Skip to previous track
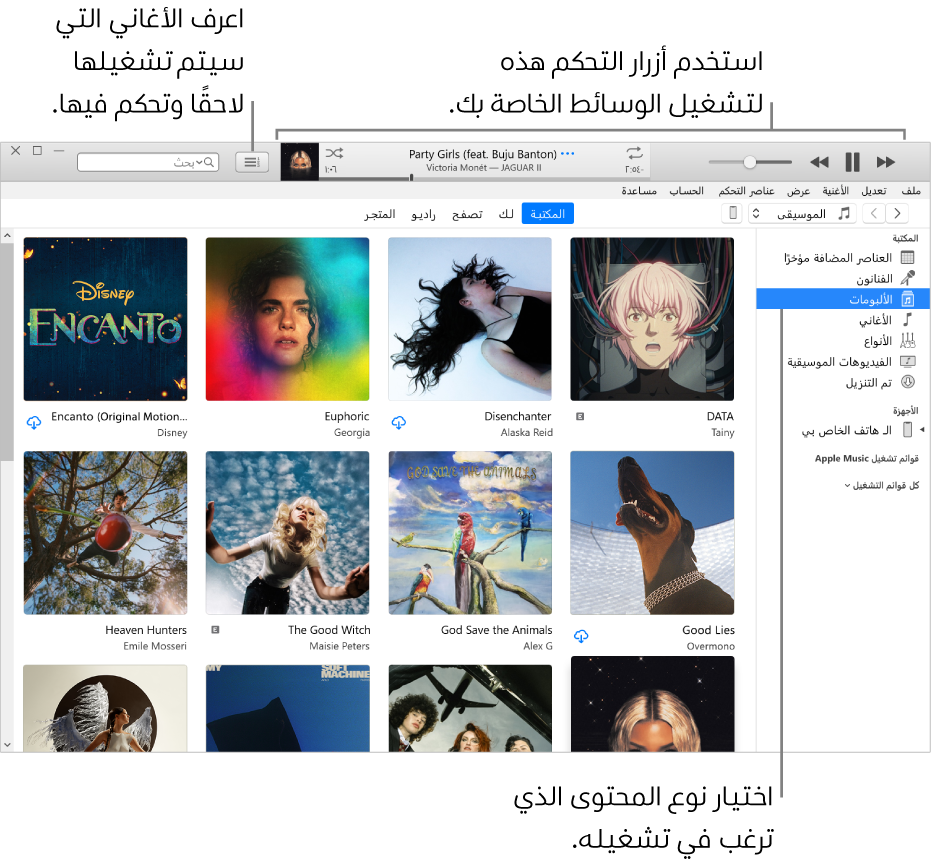Viewport: 931px width, 865px height. 819,162
